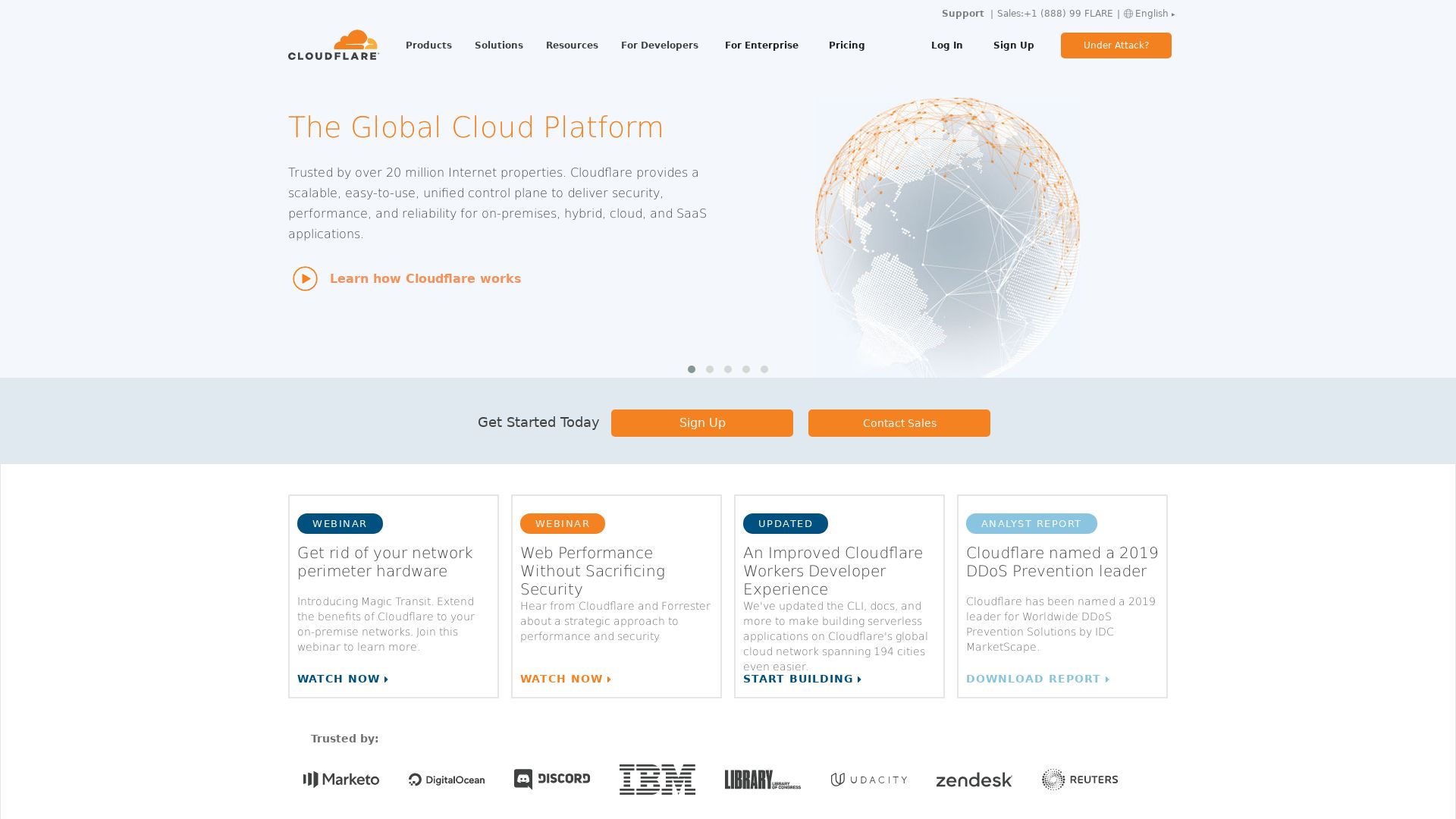The image size is (1456, 819).
Task: Click the Discord logo
Action: pyautogui.click(x=552, y=779)
